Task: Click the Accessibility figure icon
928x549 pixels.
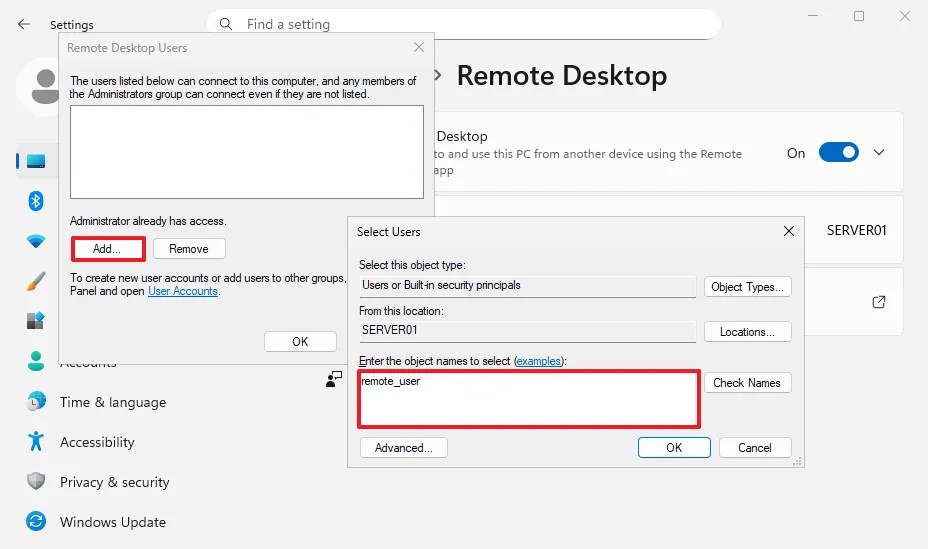Action: click(x=36, y=441)
